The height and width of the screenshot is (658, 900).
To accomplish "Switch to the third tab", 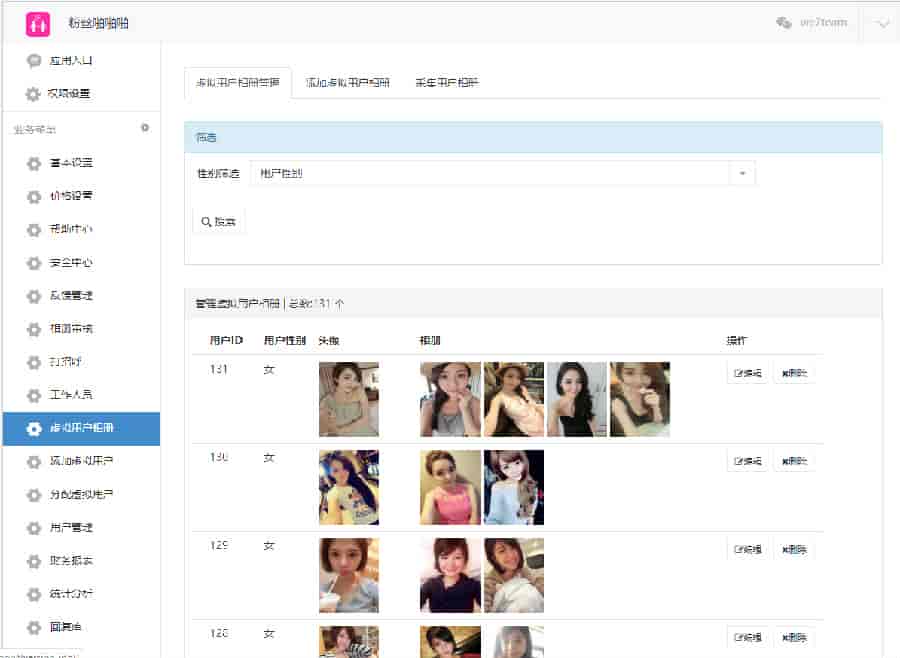I will (x=447, y=83).
